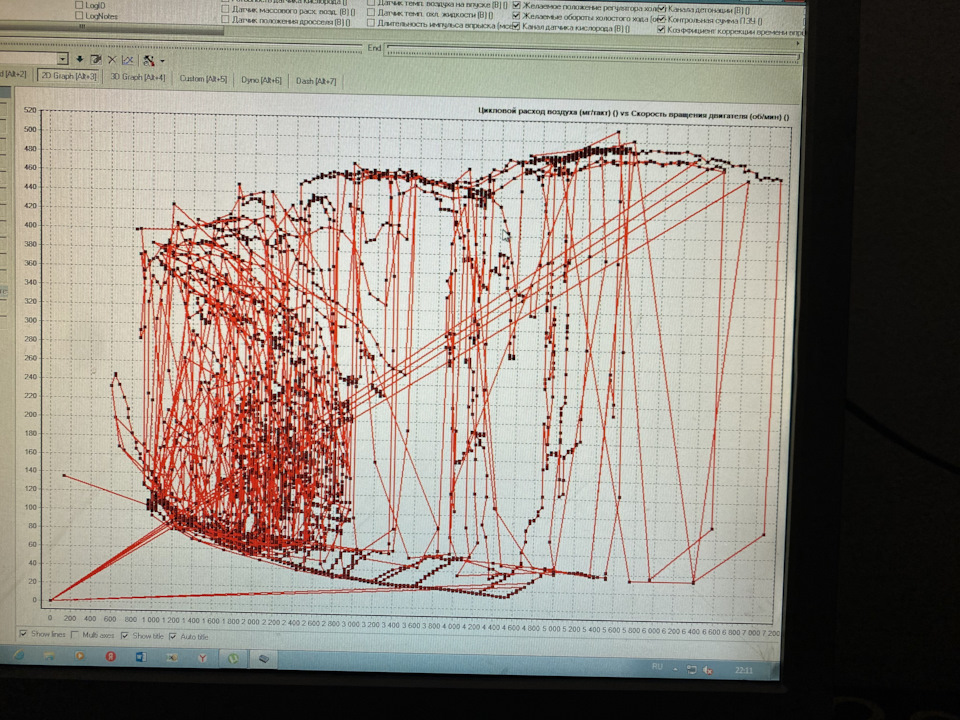
Task: Enable the Multi axes checkbox
Action: (75, 634)
